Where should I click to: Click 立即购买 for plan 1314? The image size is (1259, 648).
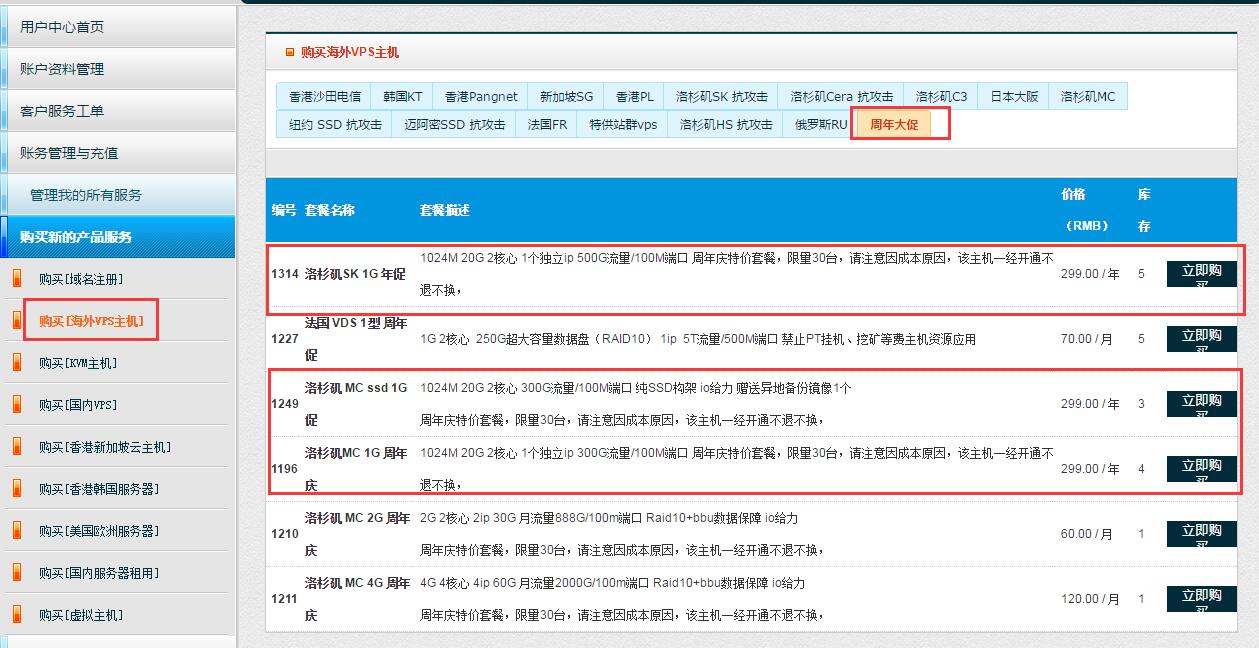(1201, 274)
